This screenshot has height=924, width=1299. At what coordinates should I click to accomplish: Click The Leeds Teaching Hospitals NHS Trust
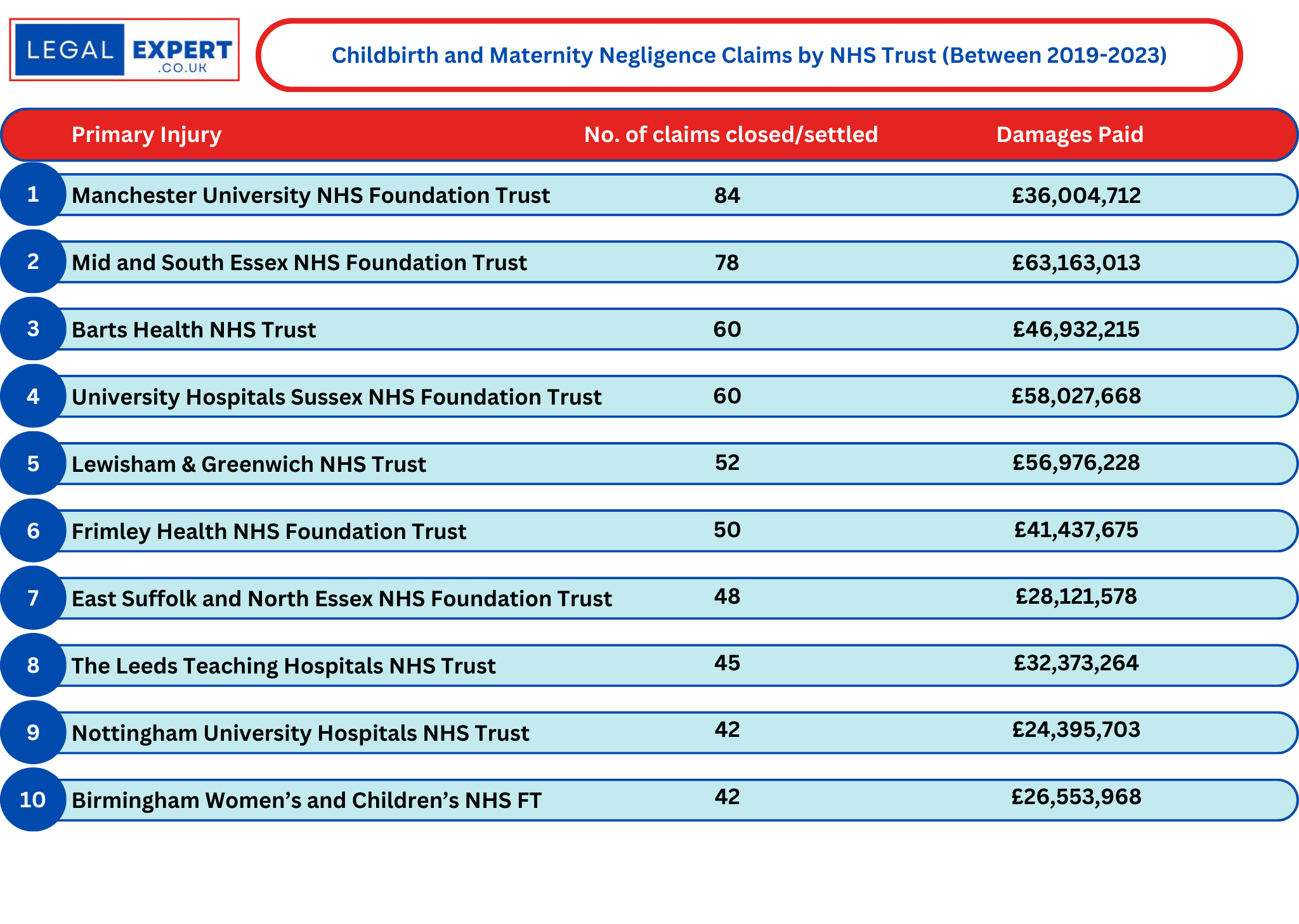coord(284,666)
